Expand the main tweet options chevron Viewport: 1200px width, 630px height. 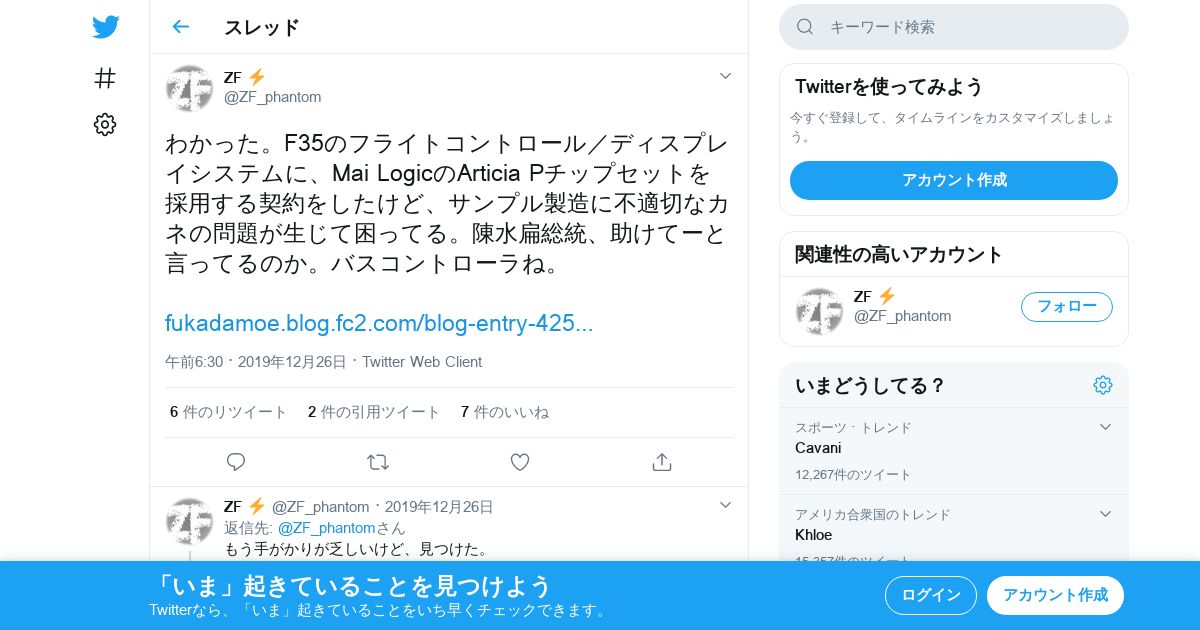726,76
